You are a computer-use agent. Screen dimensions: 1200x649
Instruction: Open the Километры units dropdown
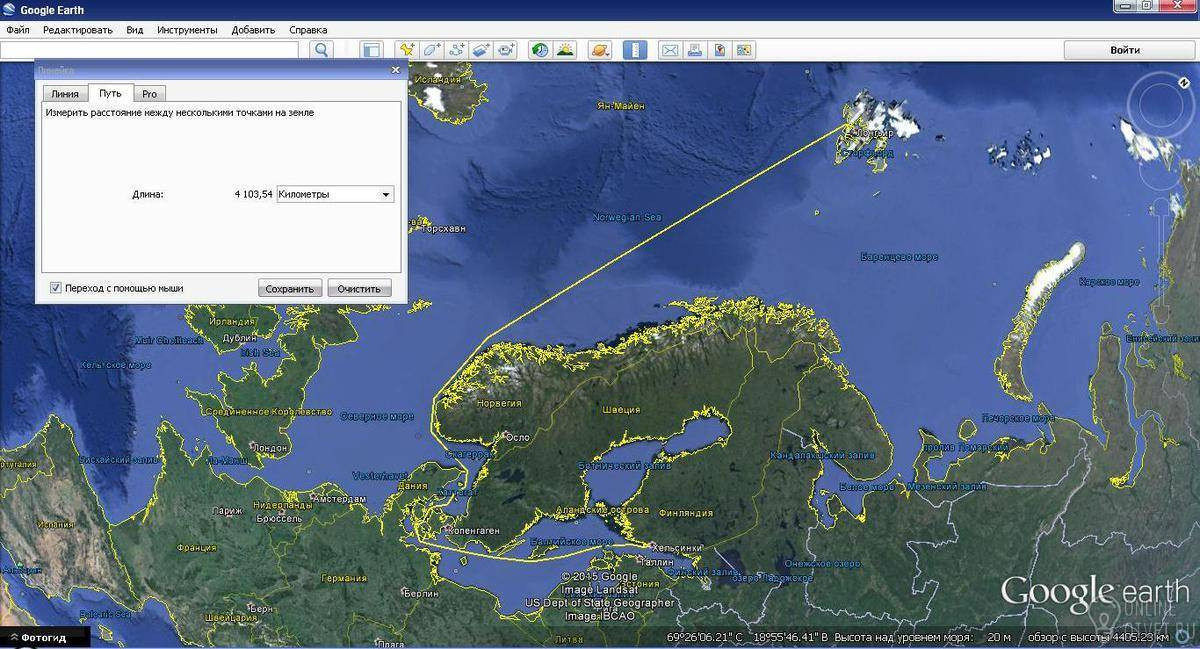(335, 194)
